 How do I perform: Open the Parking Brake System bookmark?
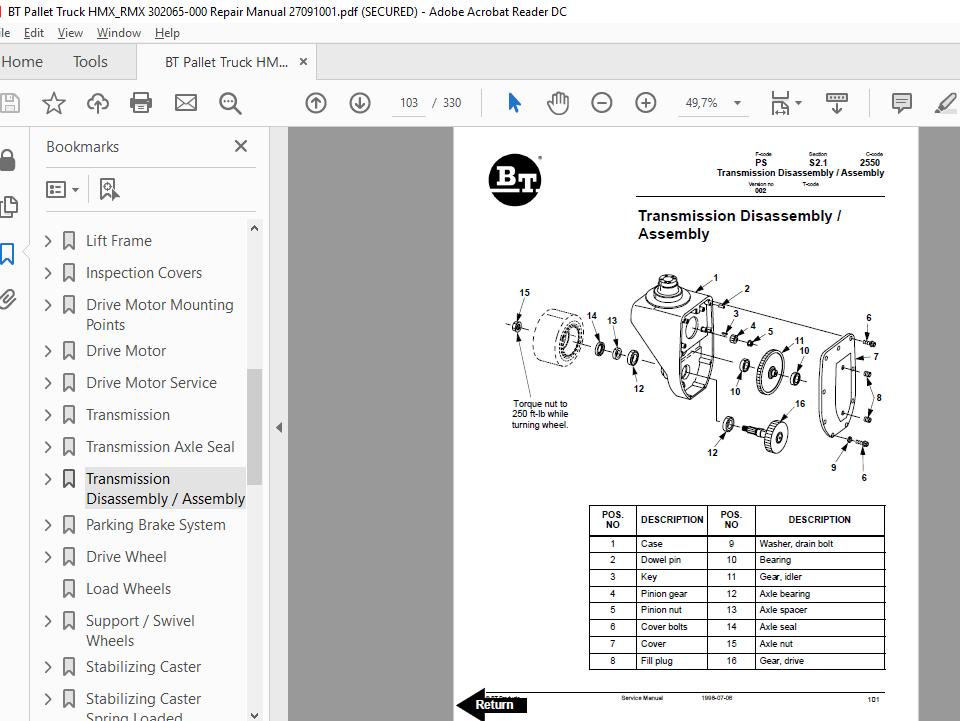point(156,525)
